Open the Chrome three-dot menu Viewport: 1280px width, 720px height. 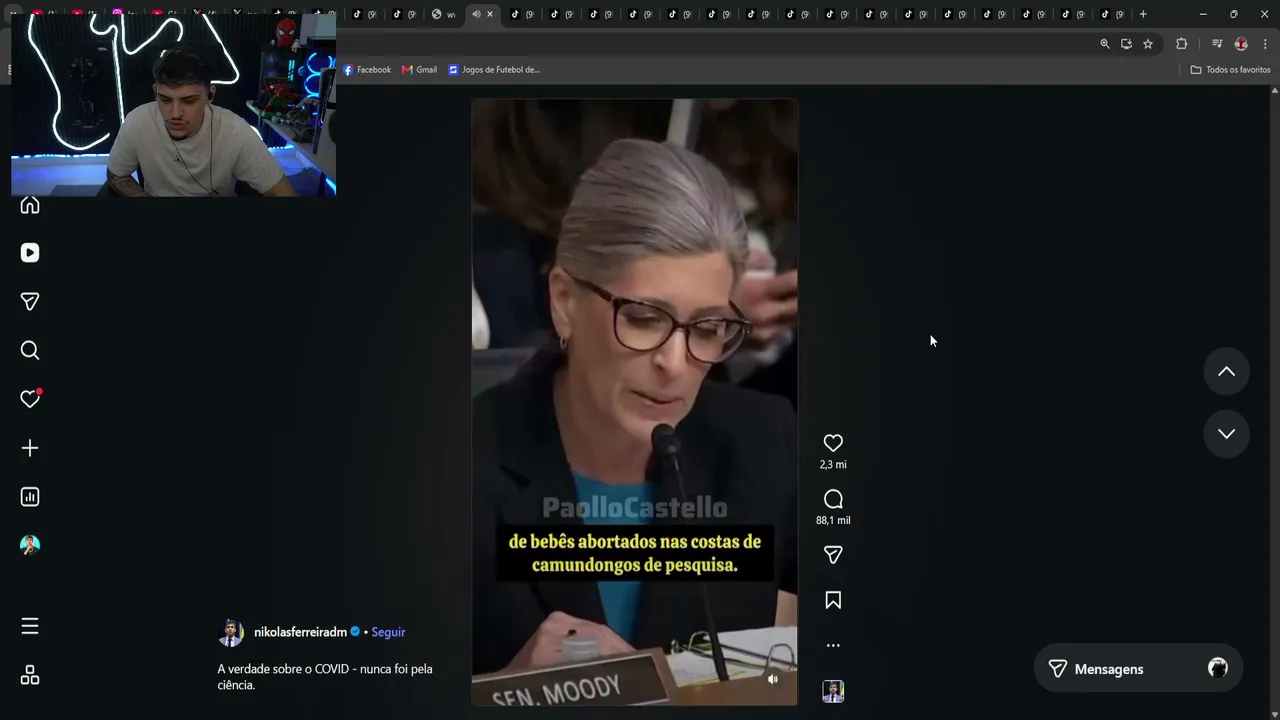(1265, 44)
